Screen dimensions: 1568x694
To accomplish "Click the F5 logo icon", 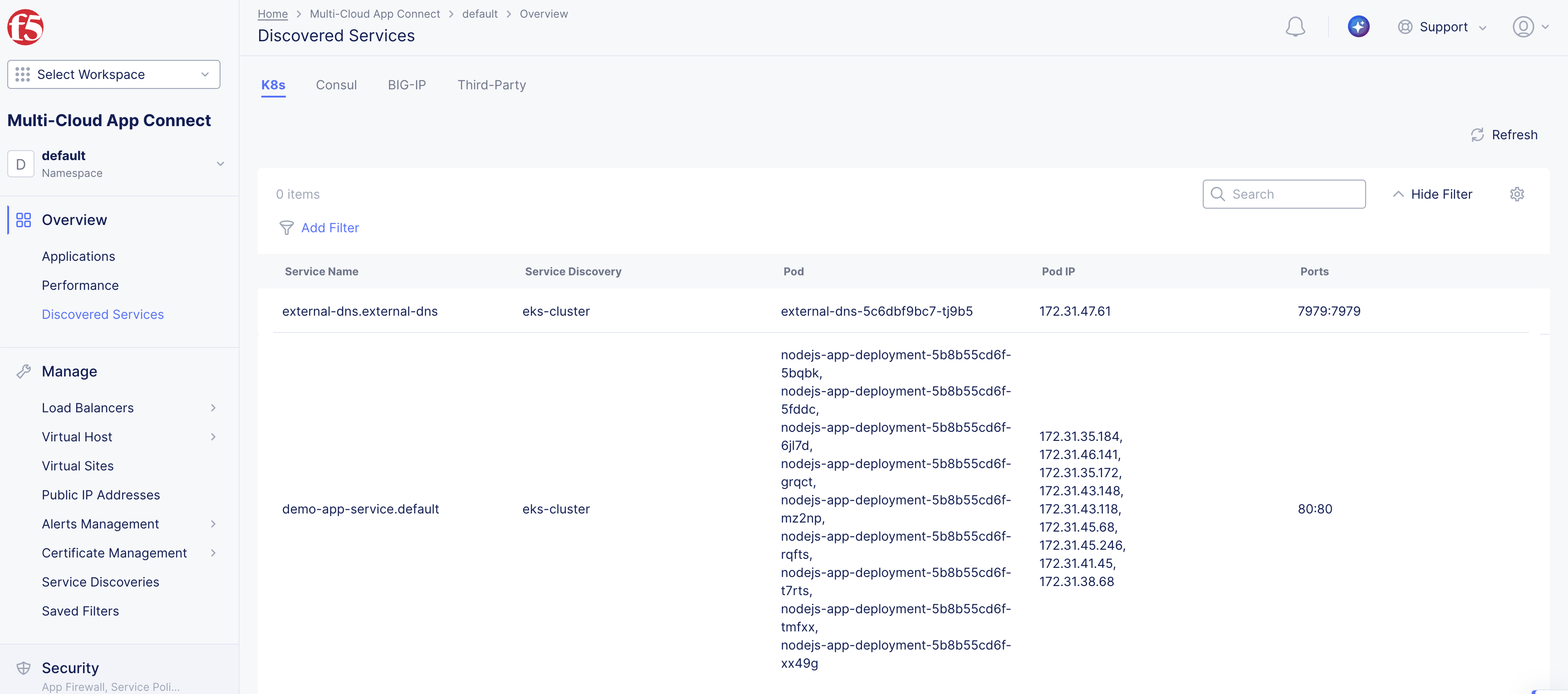I will [25, 27].
